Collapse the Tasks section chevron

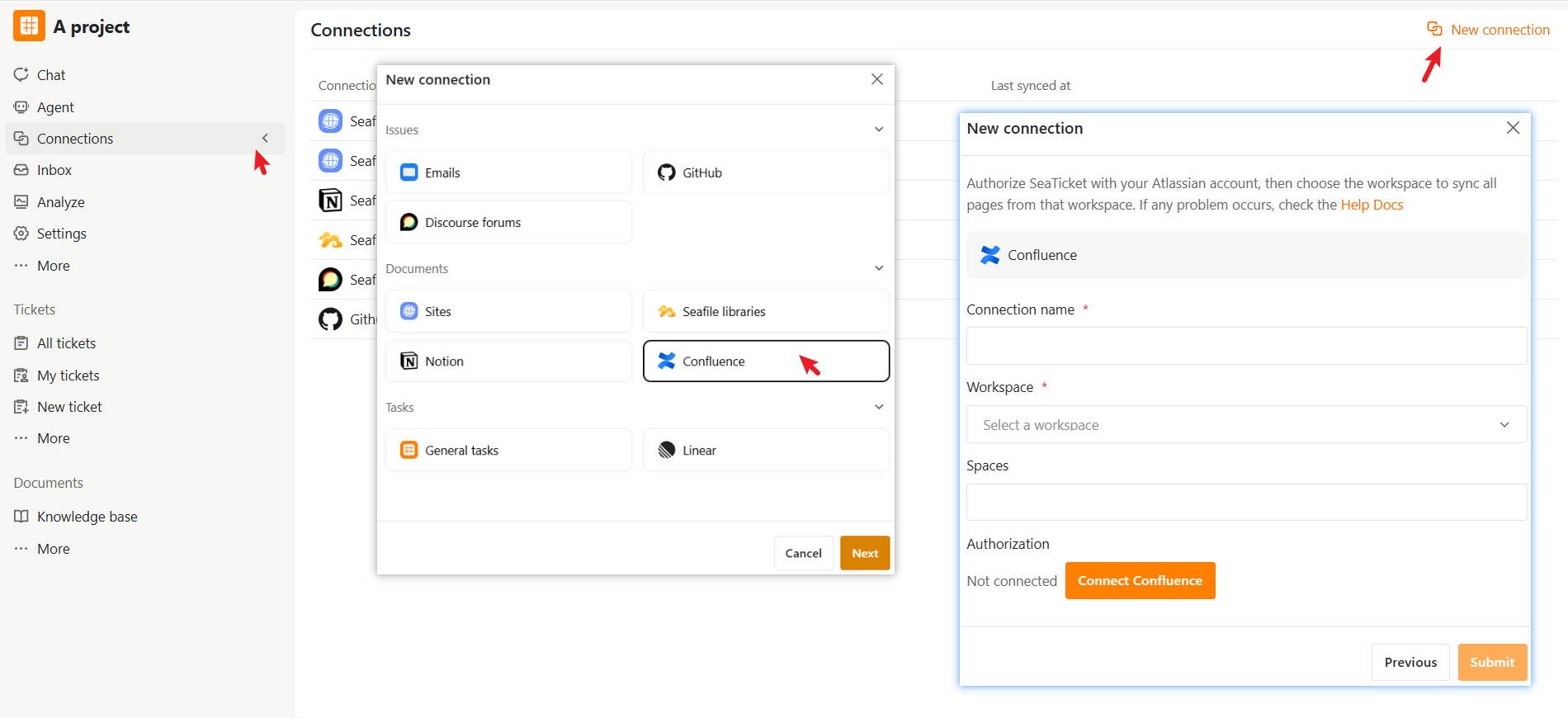(879, 407)
